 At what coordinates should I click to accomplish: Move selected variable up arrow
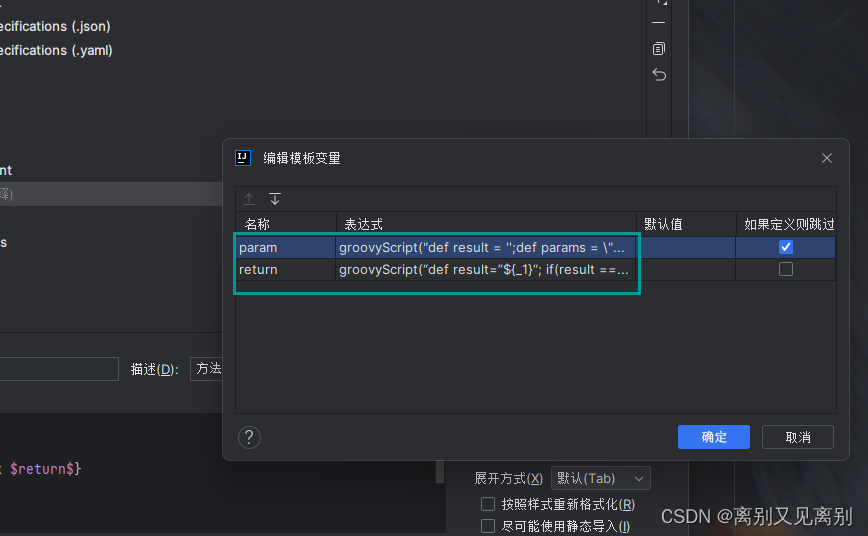[249, 199]
